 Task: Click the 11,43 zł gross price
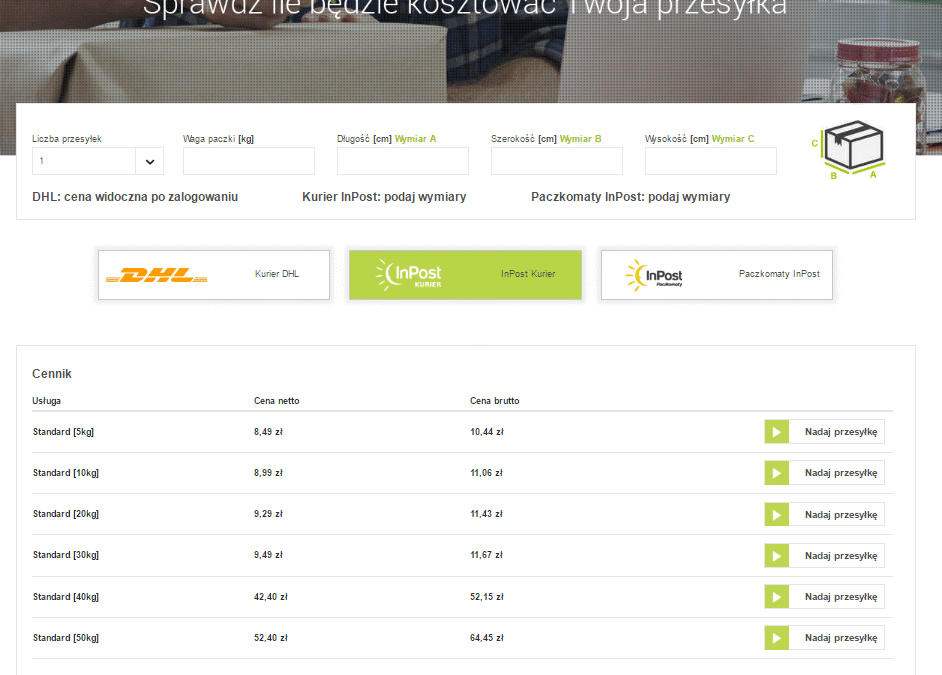(486, 514)
